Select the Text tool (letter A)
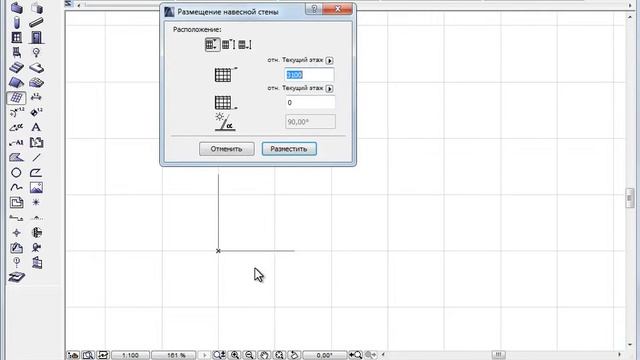The width and height of the screenshot is (640, 360). (x=36, y=127)
